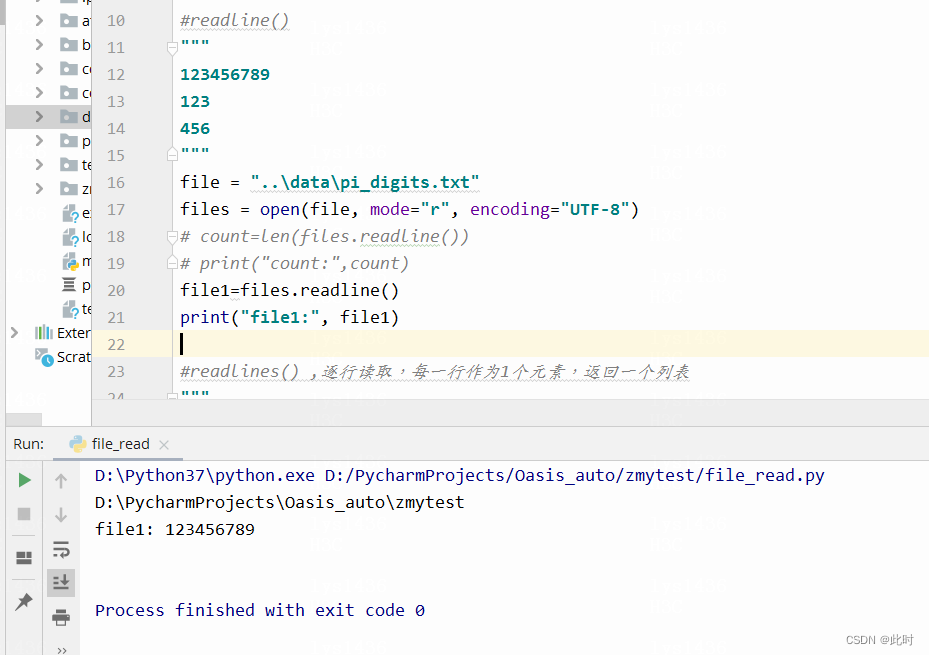Click the Up the stack trace arrow
929x655 pixels.
coord(61,481)
